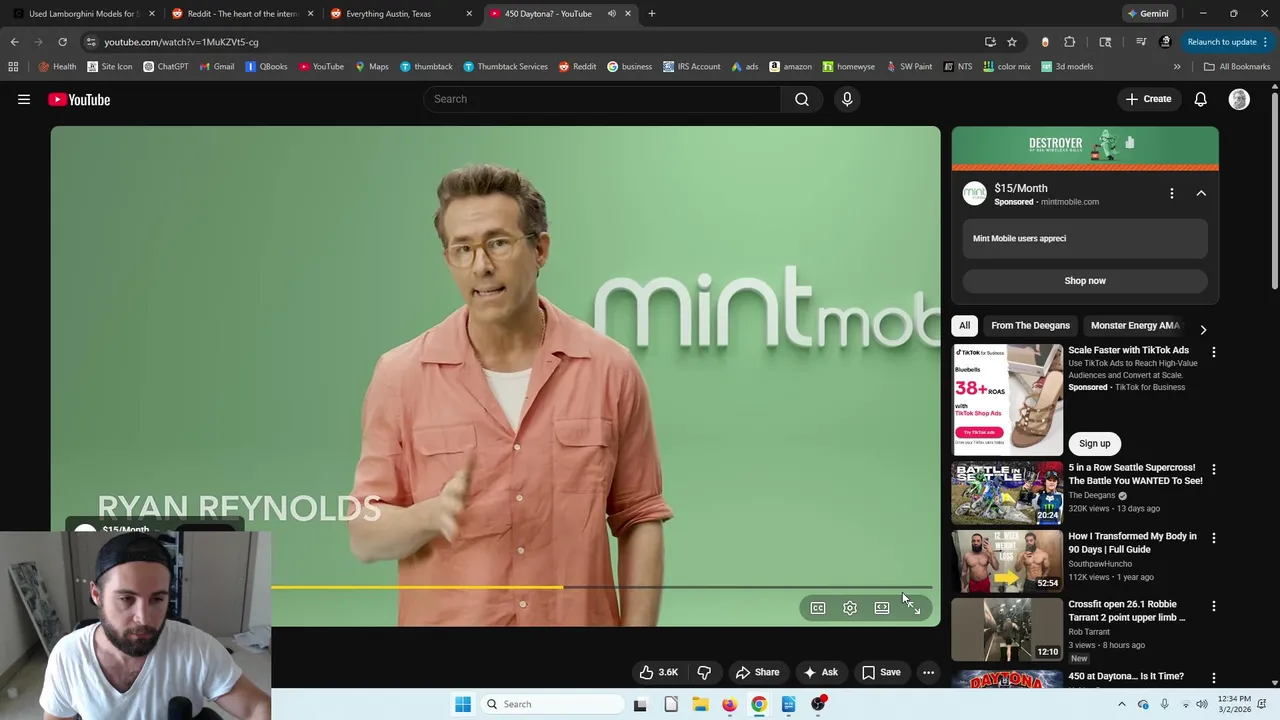Open the Maps bookmark
This screenshot has width=1280, height=720.
371,67
